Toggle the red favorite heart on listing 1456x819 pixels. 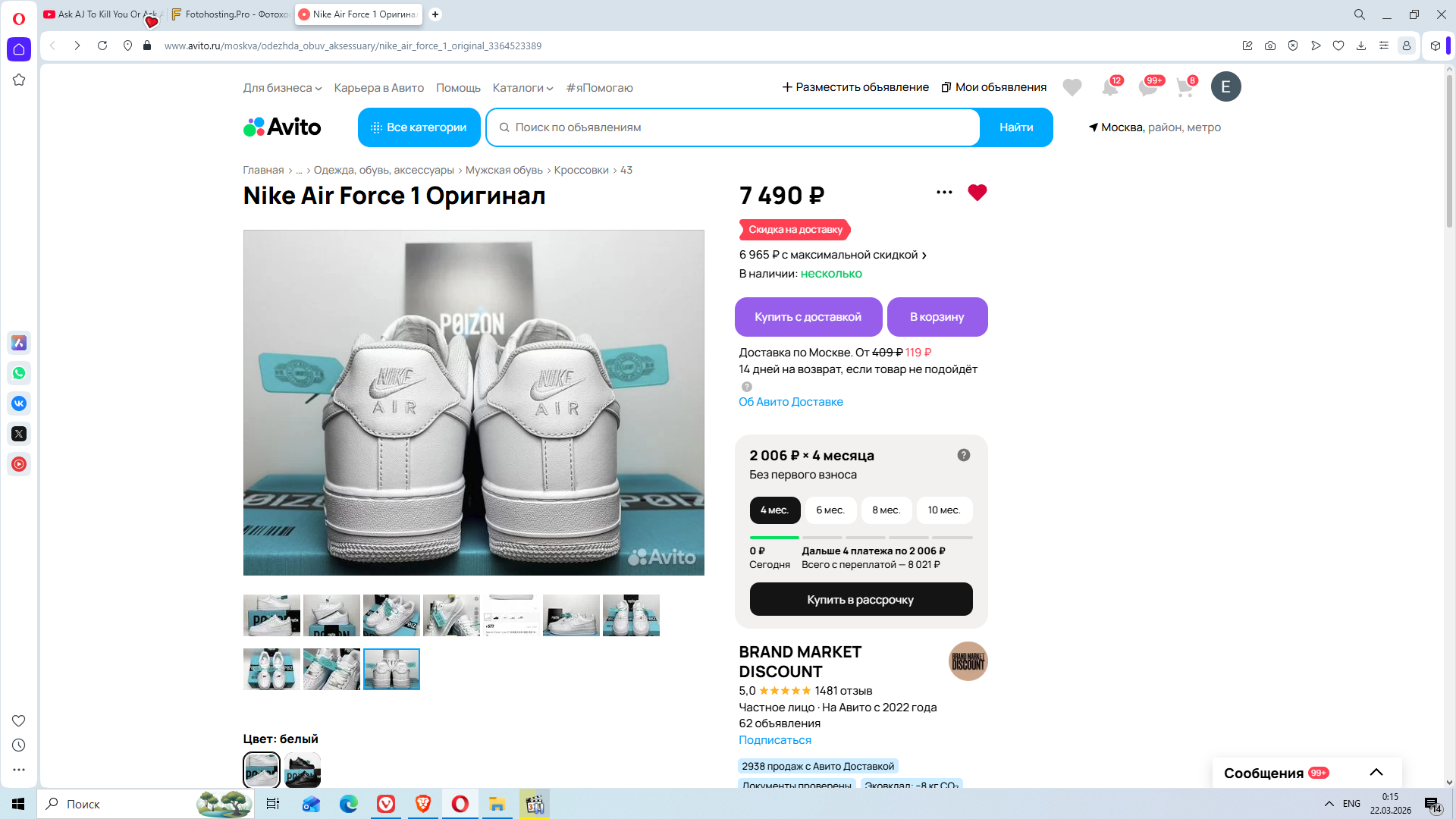coord(977,193)
